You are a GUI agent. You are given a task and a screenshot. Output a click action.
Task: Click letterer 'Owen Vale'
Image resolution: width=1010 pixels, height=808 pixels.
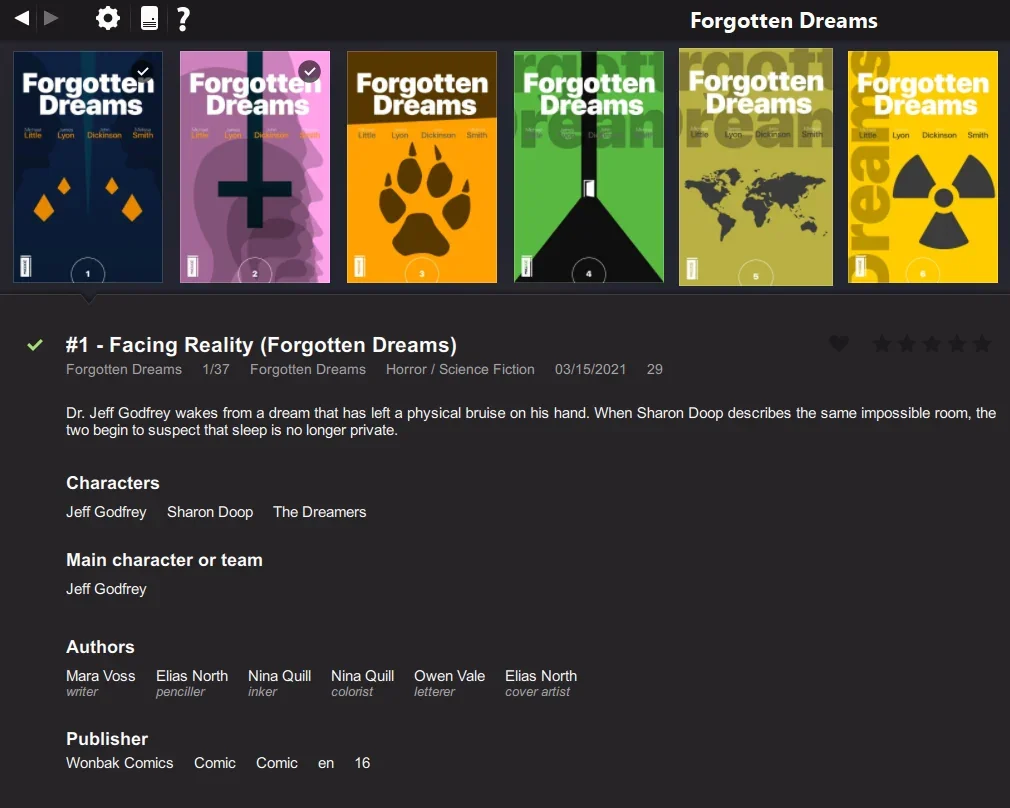[x=450, y=676]
